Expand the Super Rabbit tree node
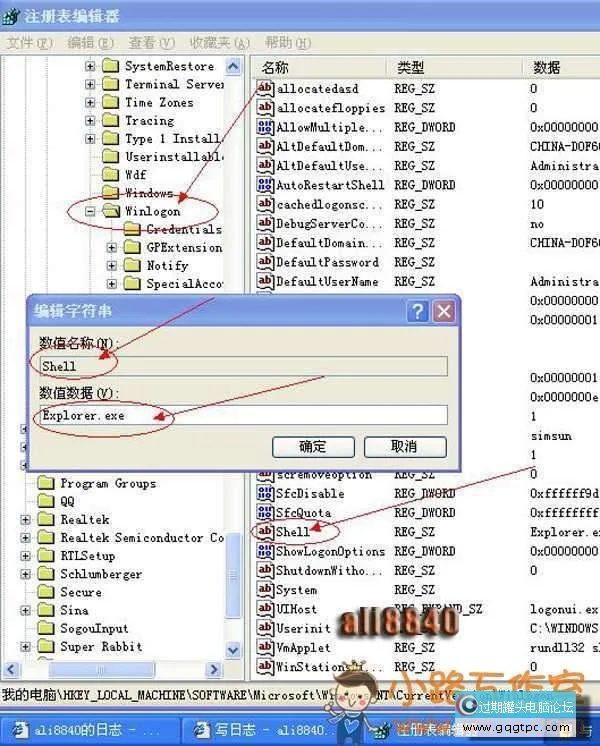Screen dimensions: 600x746 pyautogui.click(x=25, y=647)
